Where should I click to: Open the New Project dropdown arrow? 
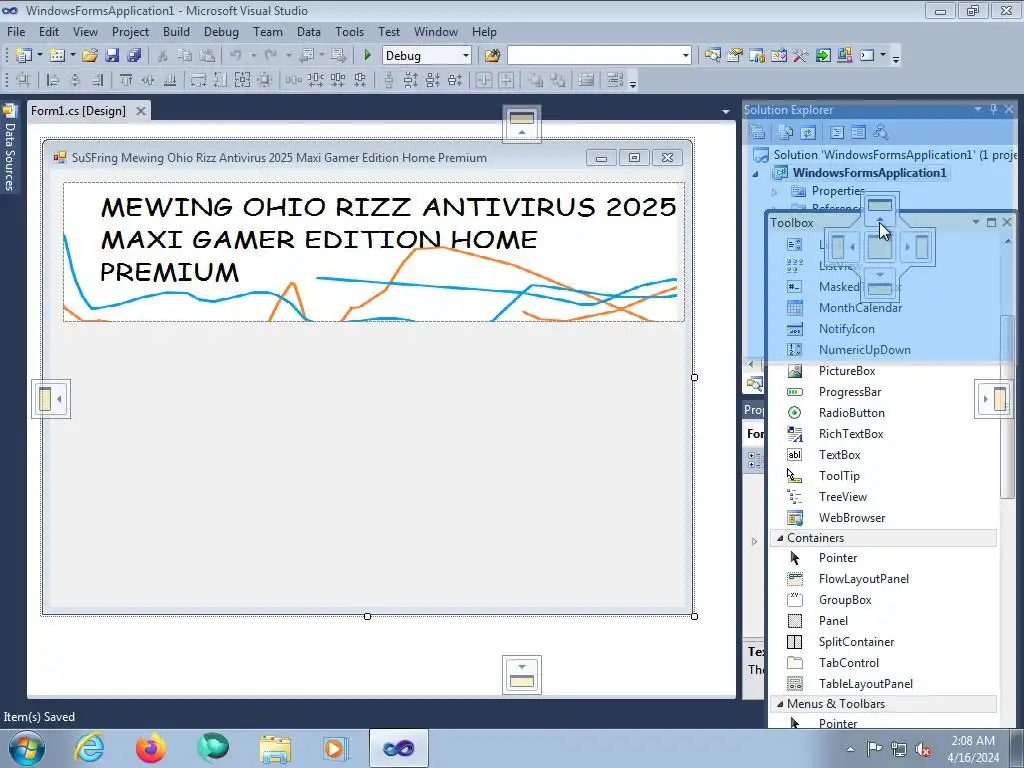[x=39, y=56]
